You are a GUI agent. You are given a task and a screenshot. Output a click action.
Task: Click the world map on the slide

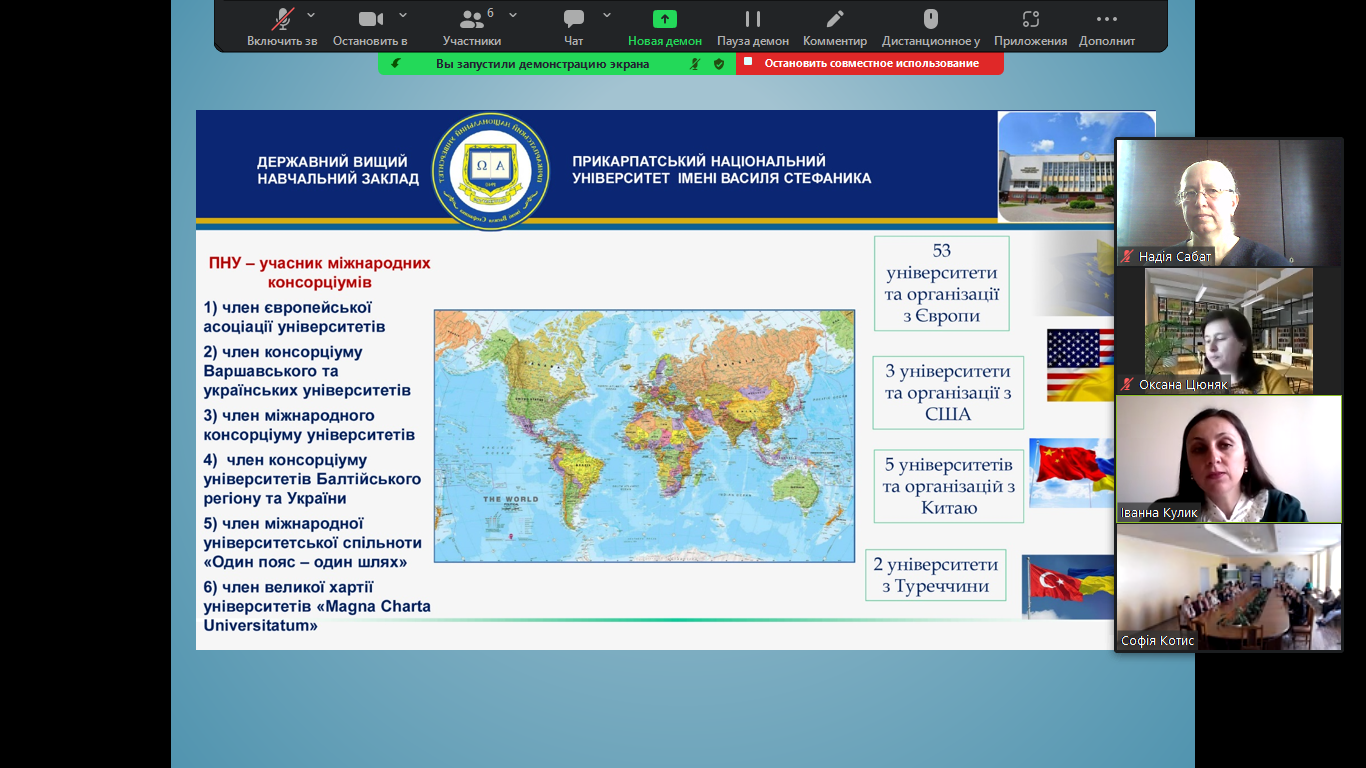tap(644, 436)
